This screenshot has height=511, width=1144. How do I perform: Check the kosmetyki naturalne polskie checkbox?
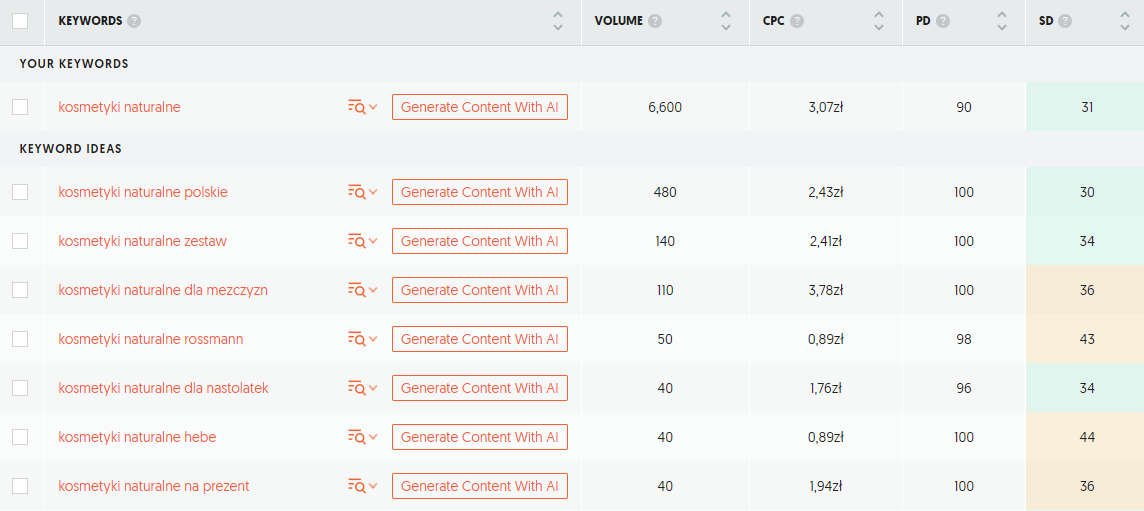click(x=20, y=193)
